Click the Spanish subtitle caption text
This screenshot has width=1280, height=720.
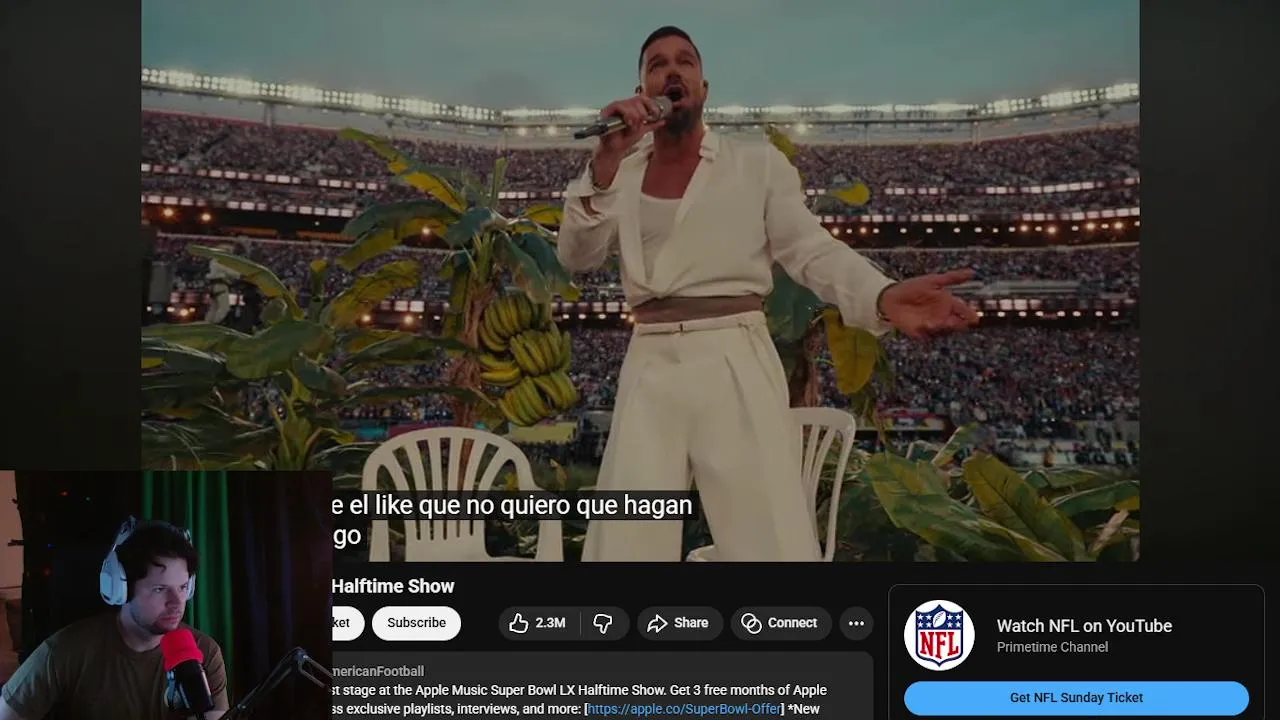512,520
